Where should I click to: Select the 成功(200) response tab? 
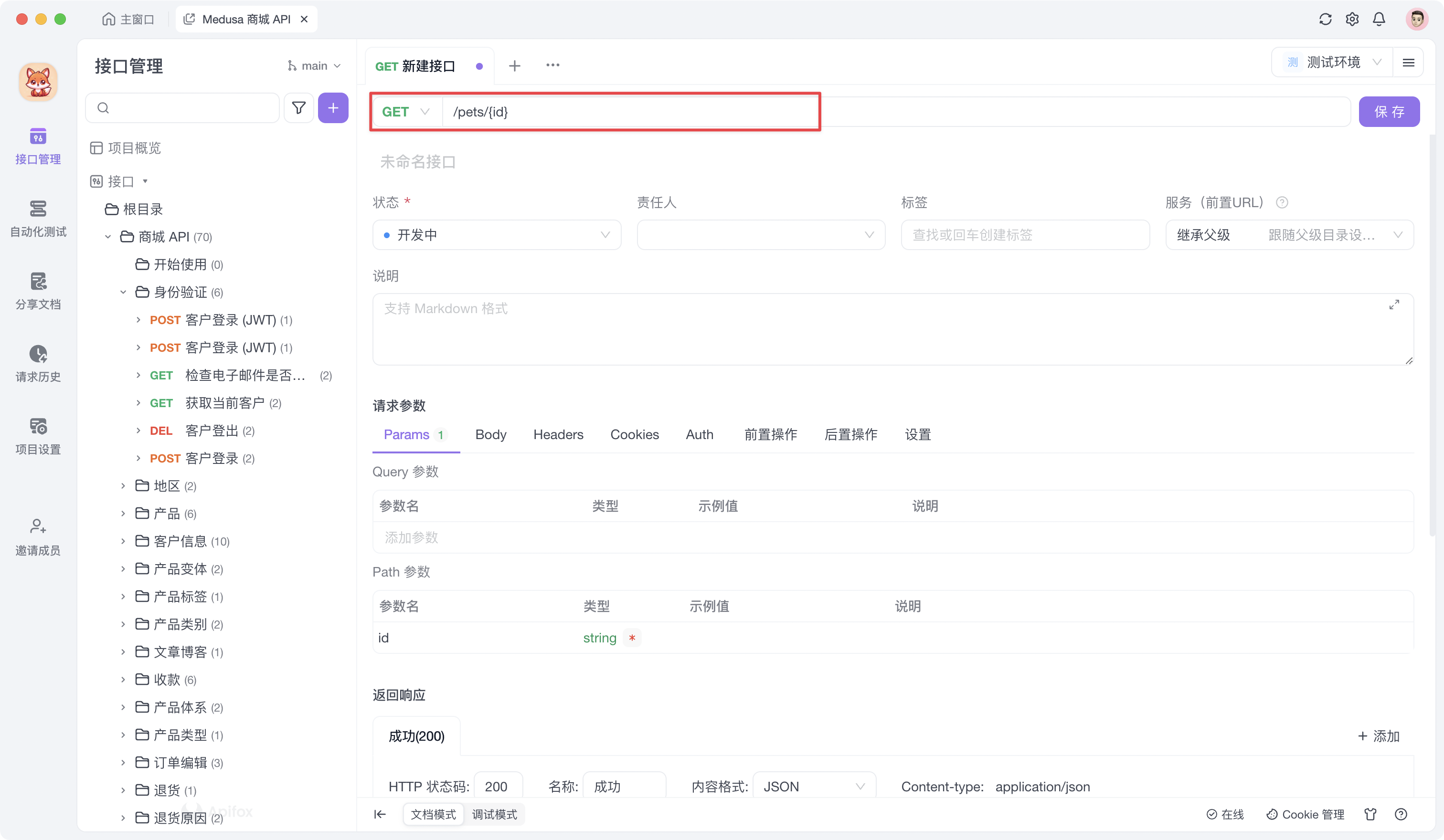coord(416,736)
